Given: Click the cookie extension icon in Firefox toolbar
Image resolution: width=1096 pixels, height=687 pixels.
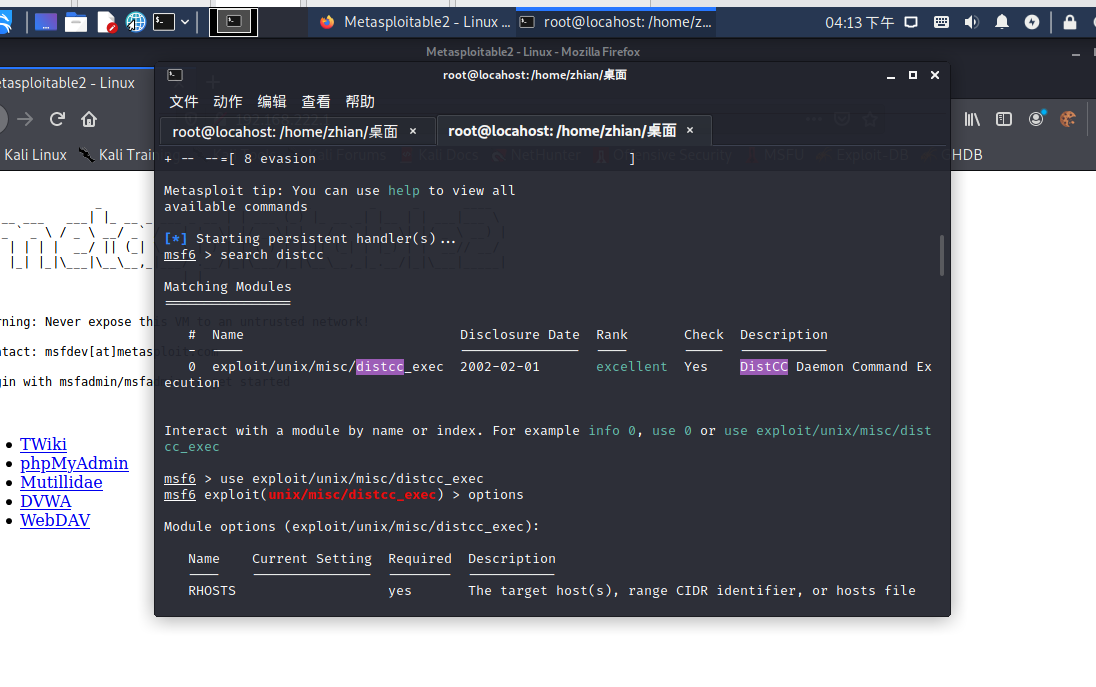Looking at the screenshot, I should (1068, 118).
